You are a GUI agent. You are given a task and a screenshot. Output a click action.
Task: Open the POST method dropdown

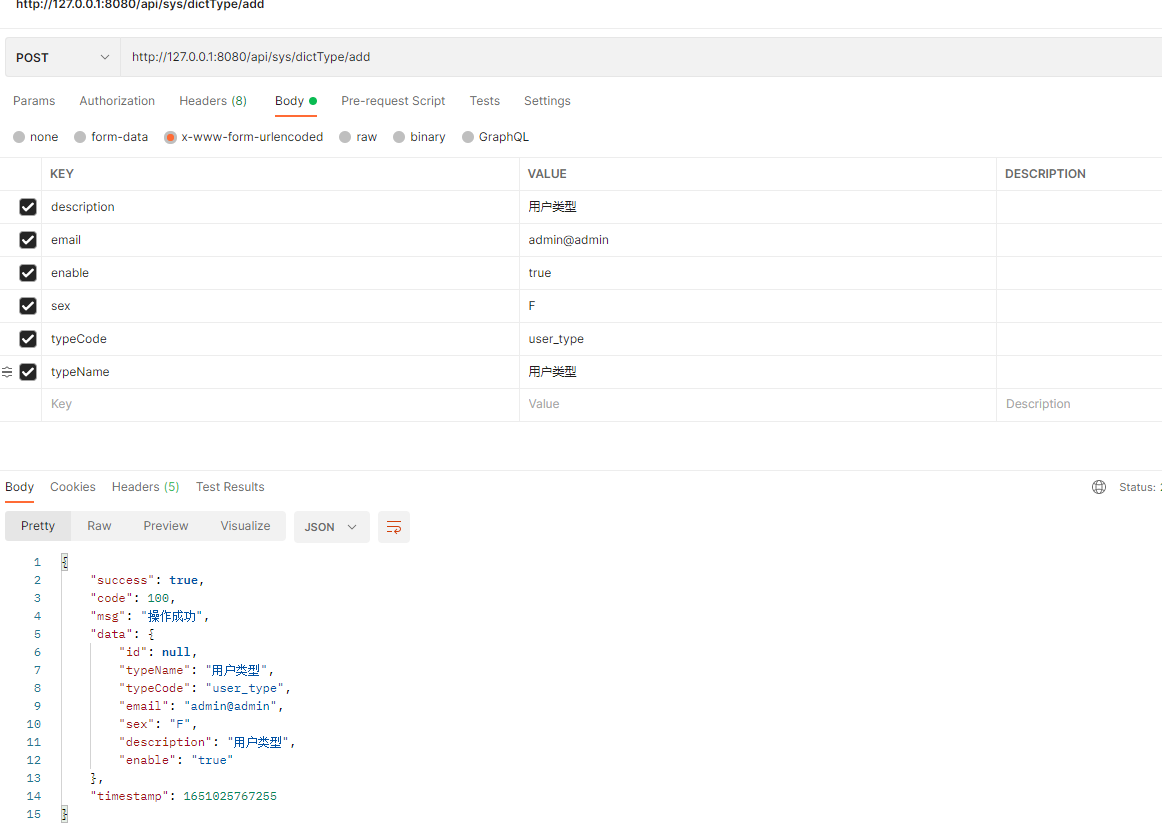[x=62, y=58]
